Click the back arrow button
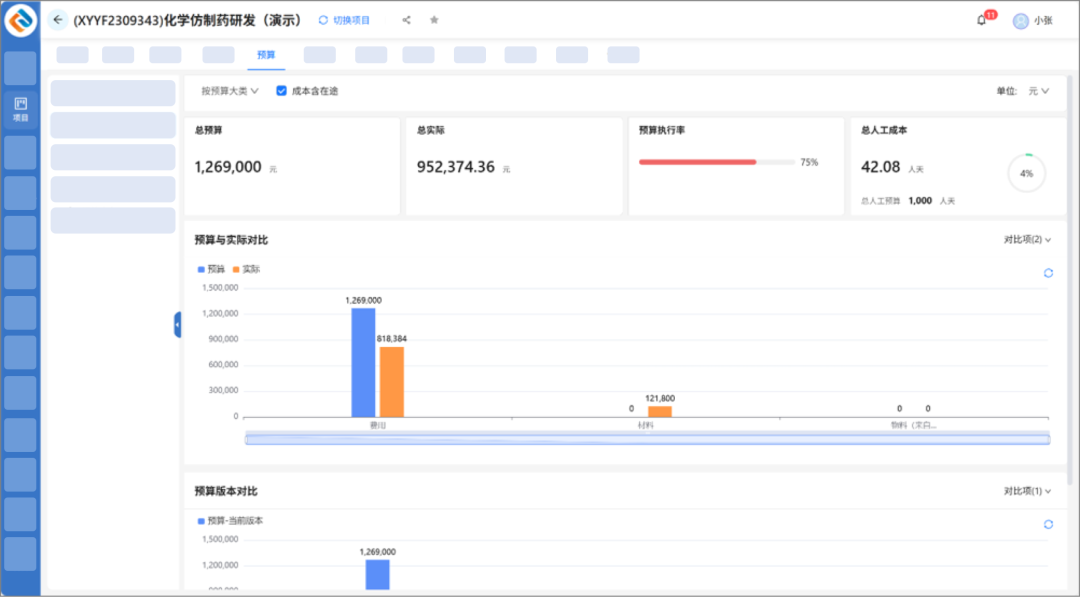The width and height of the screenshot is (1080, 597). 58,20
